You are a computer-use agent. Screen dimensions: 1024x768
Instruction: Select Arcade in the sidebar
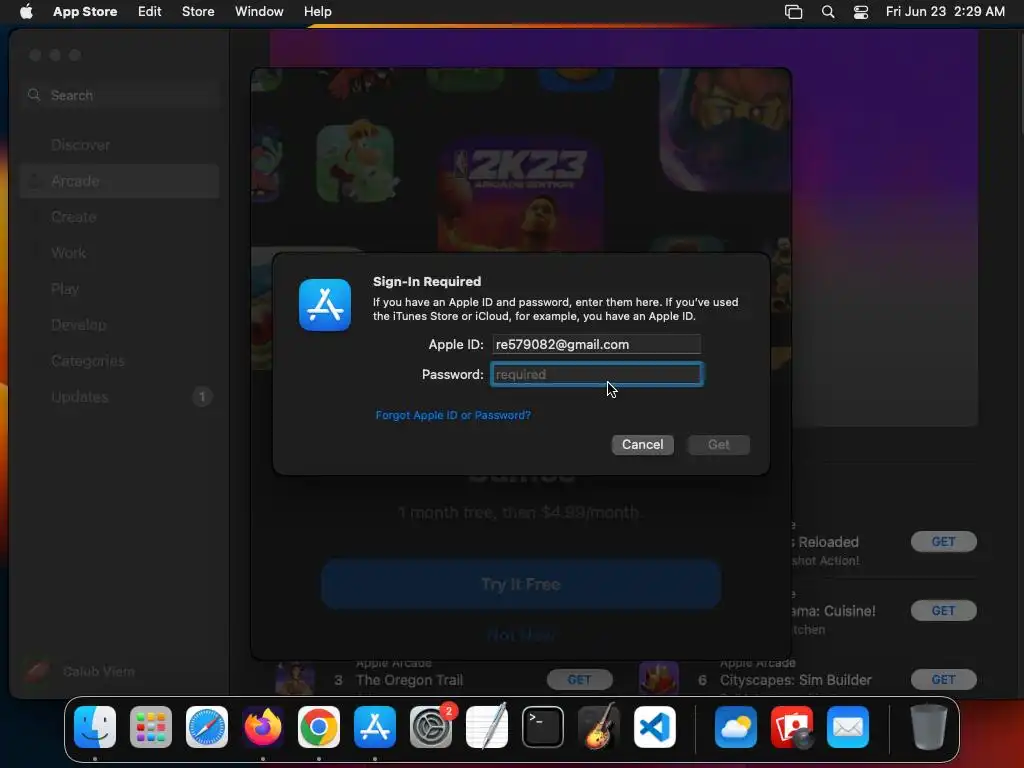[x=120, y=181]
